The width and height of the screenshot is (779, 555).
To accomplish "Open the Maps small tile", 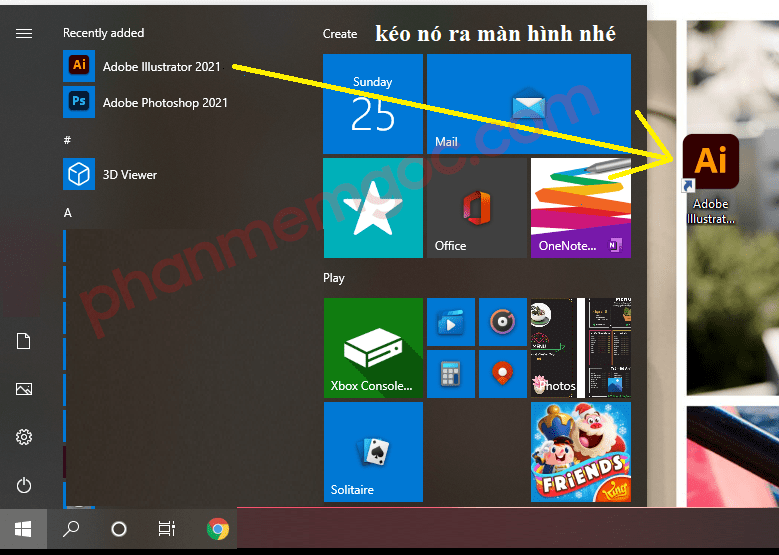I will (x=502, y=374).
